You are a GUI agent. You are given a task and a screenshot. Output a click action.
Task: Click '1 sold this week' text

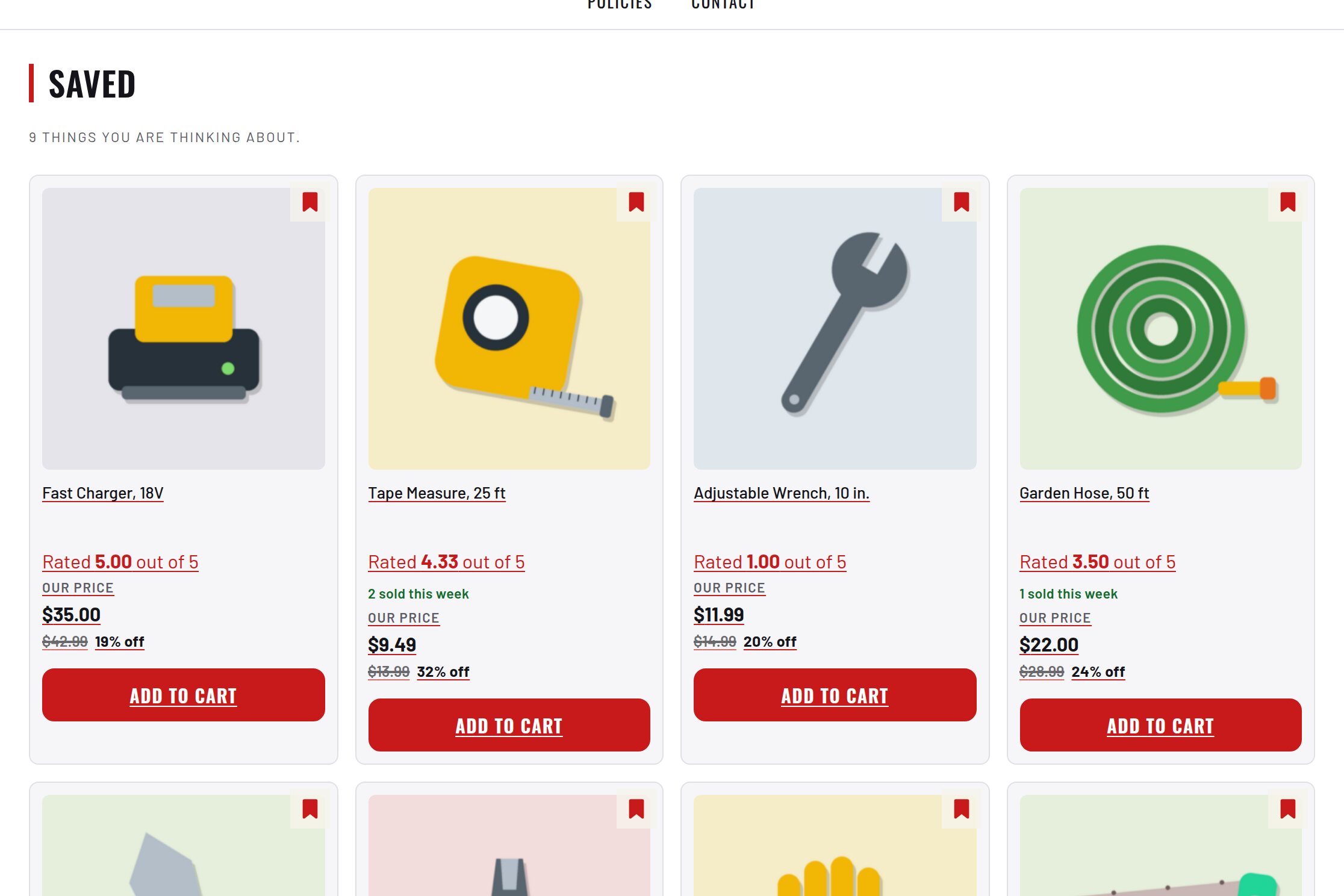point(1069,594)
